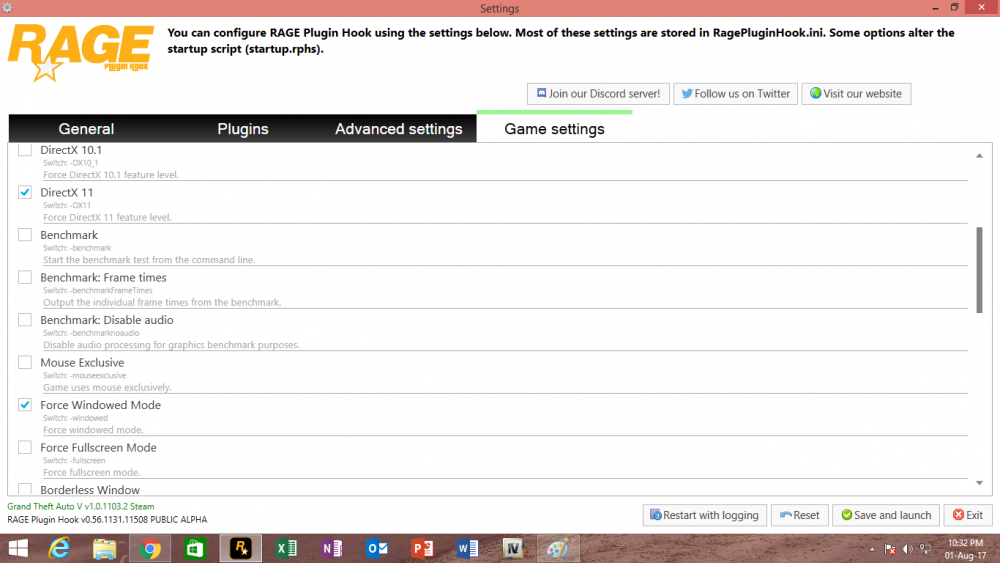Open Google Chrome from taskbar

[150, 548]
